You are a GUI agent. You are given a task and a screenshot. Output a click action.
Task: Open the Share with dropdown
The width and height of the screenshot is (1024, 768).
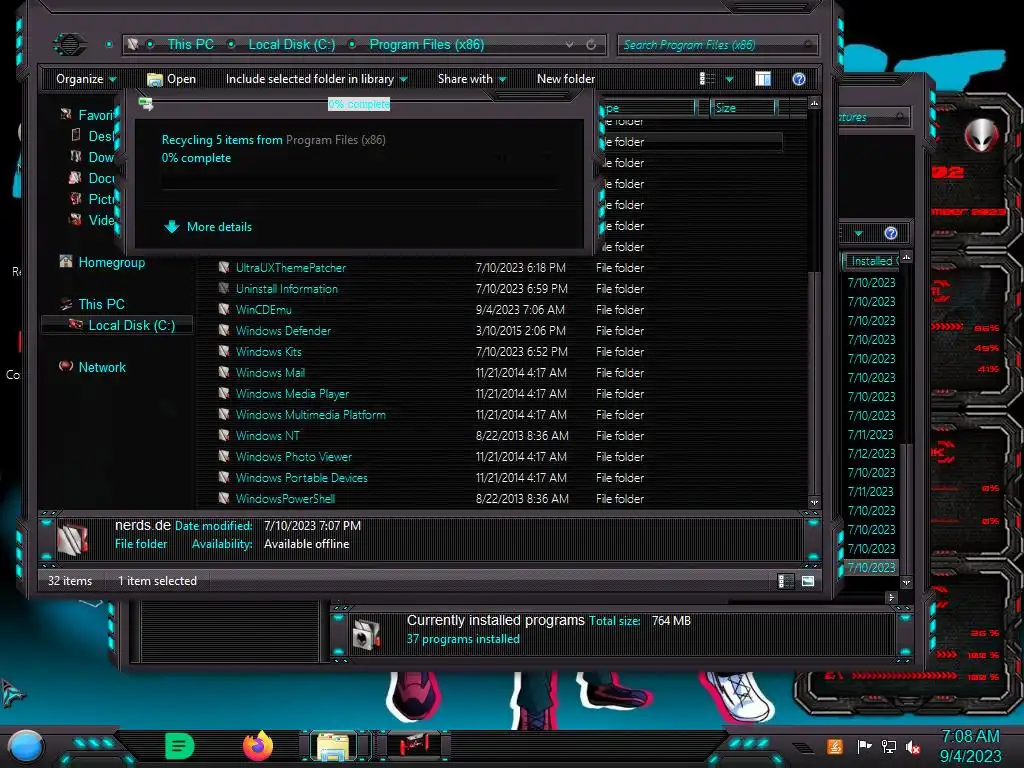click(x=472, y=79)
